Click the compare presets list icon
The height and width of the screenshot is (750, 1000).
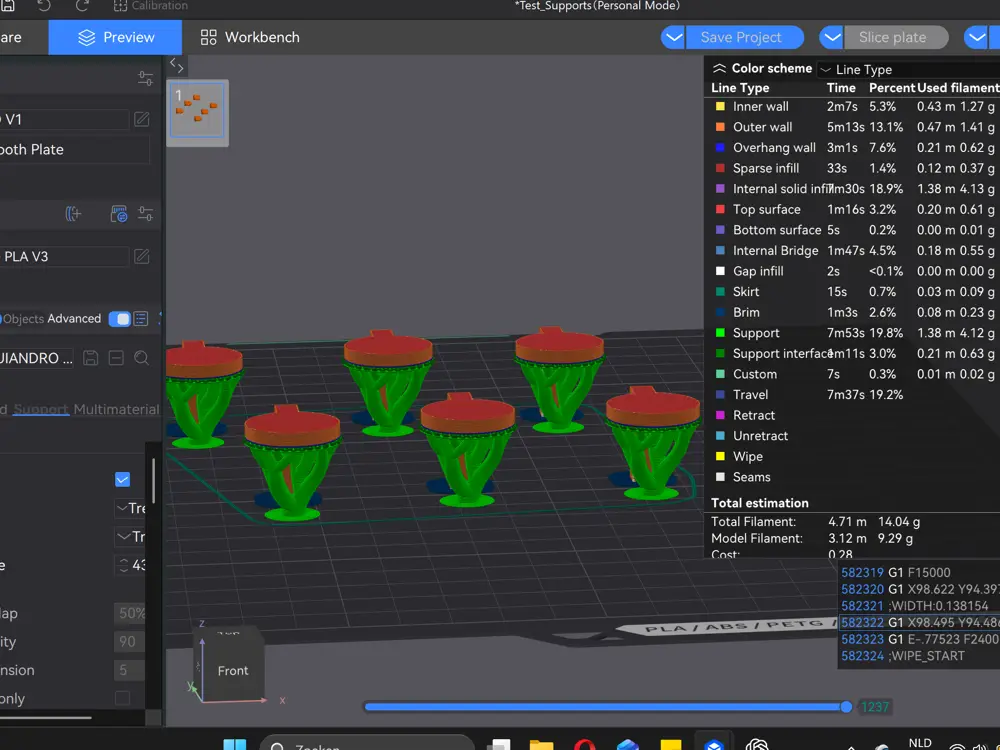(141, 319)
